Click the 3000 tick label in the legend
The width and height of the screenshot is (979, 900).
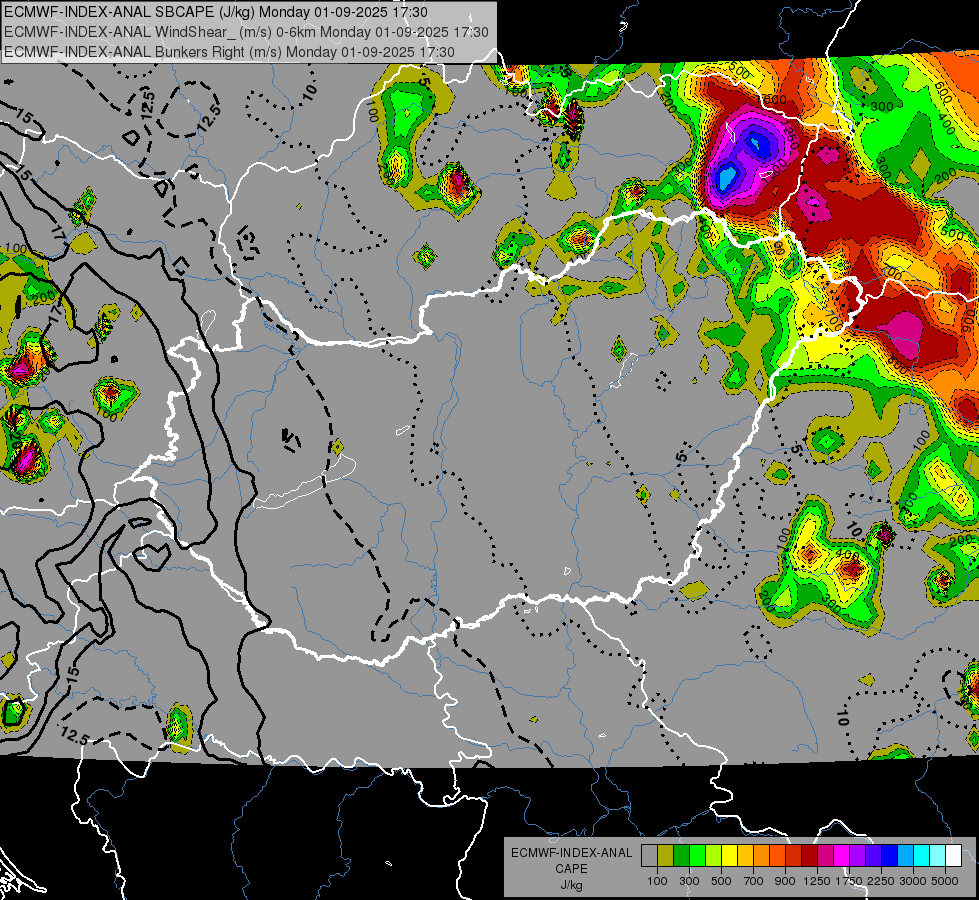click(913, 881)
